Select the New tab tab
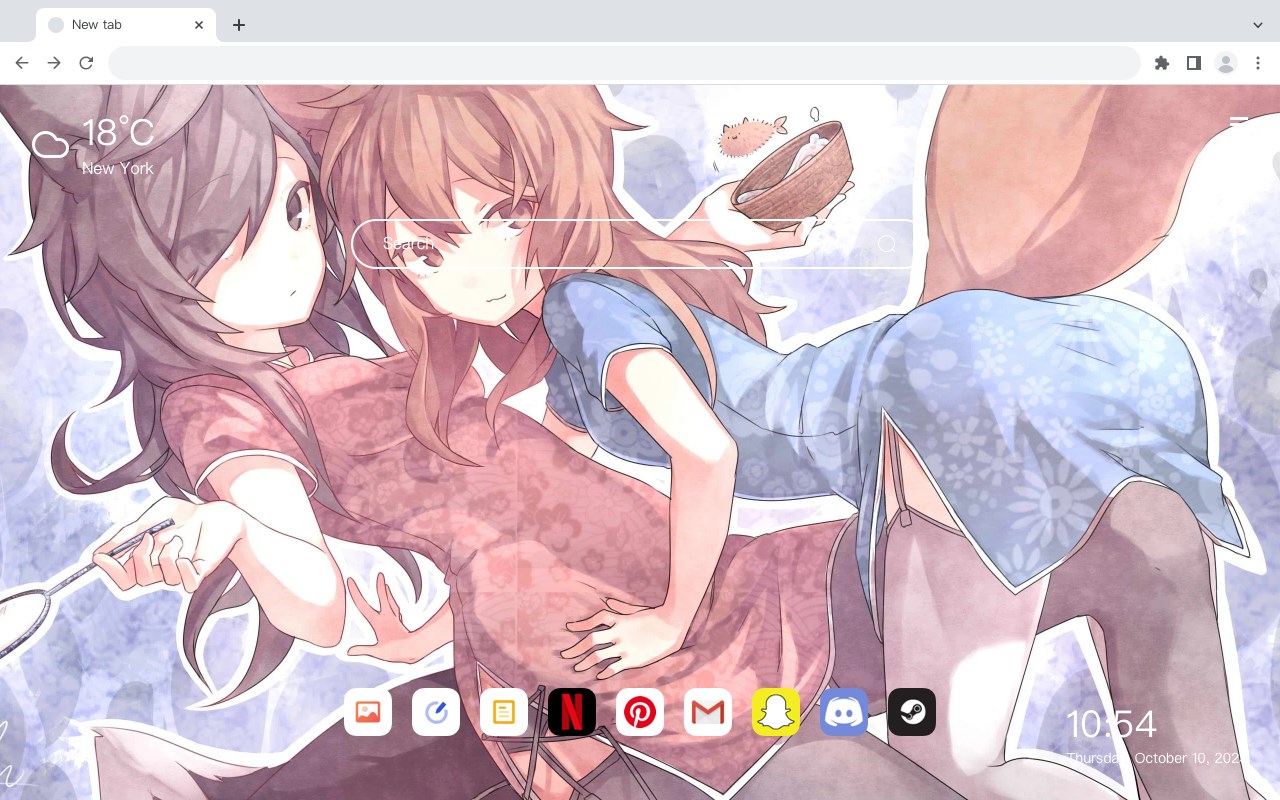This screenshot has width=1280, height=800. (126, 25)
